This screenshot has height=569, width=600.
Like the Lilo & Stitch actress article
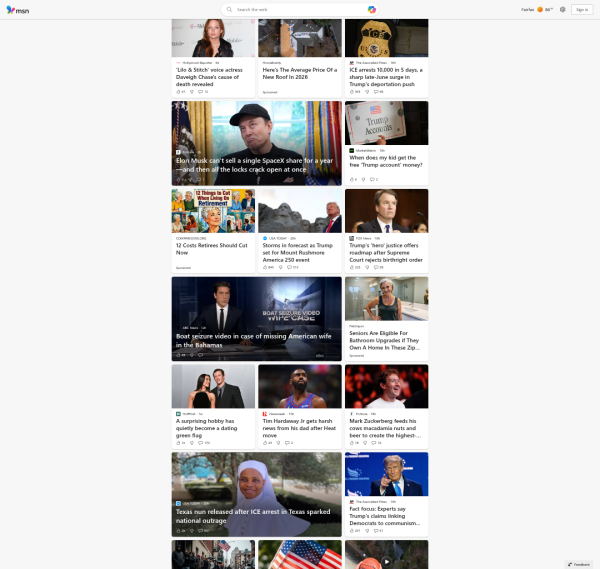coord(180,92)
